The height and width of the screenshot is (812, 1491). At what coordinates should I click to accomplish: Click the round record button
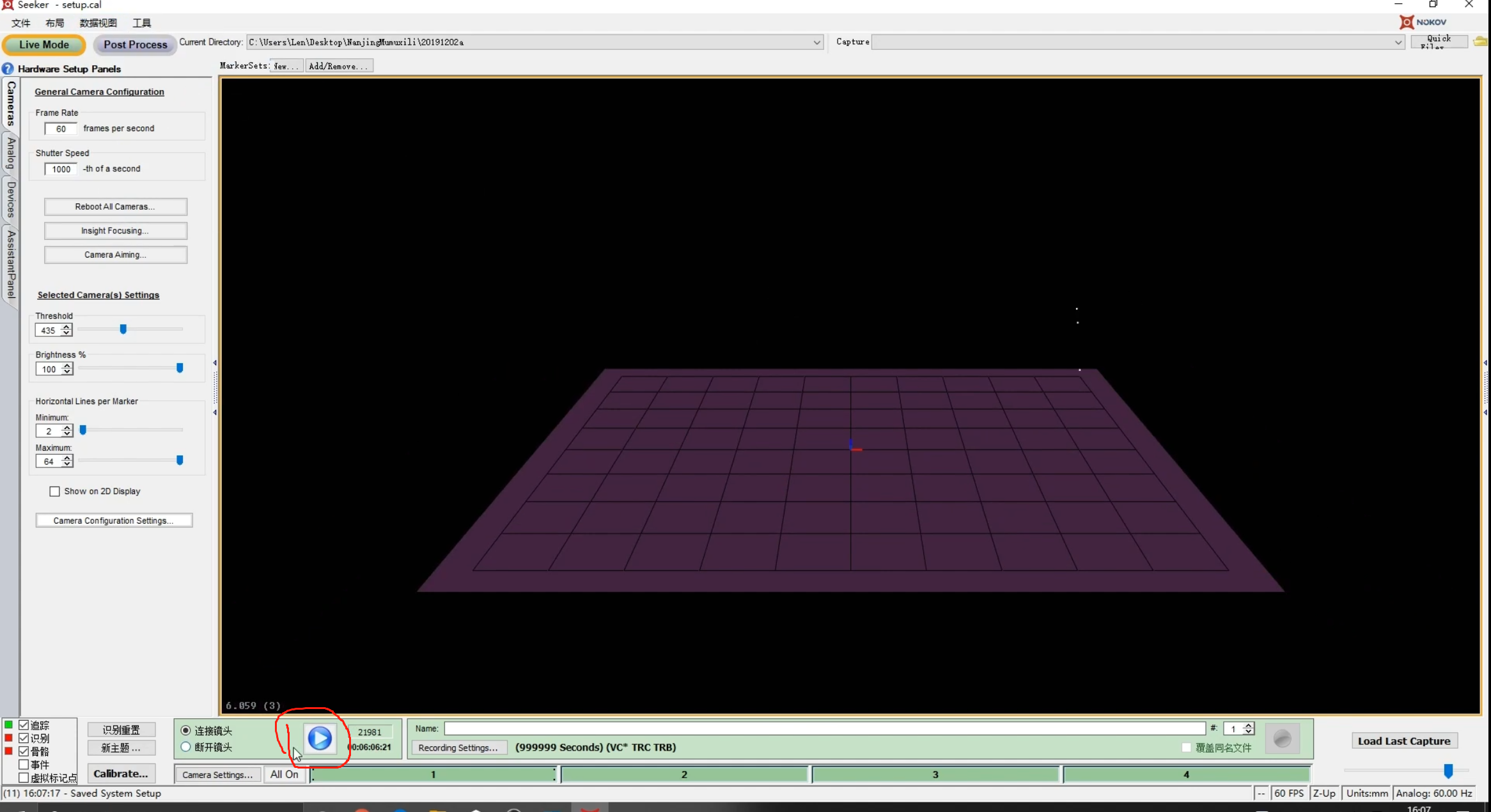(x=1282, y=739)
